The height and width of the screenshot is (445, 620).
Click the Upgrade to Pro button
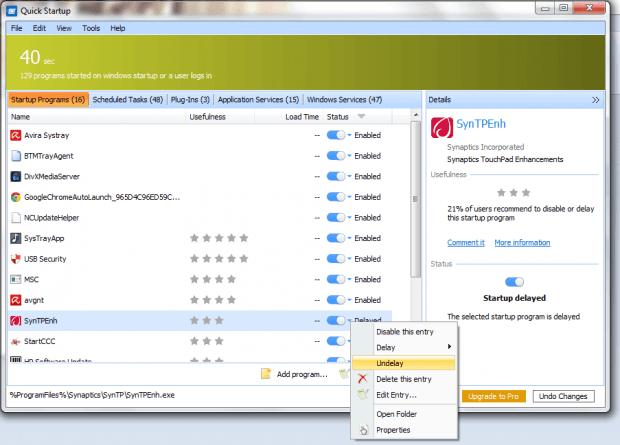(493, 396)
